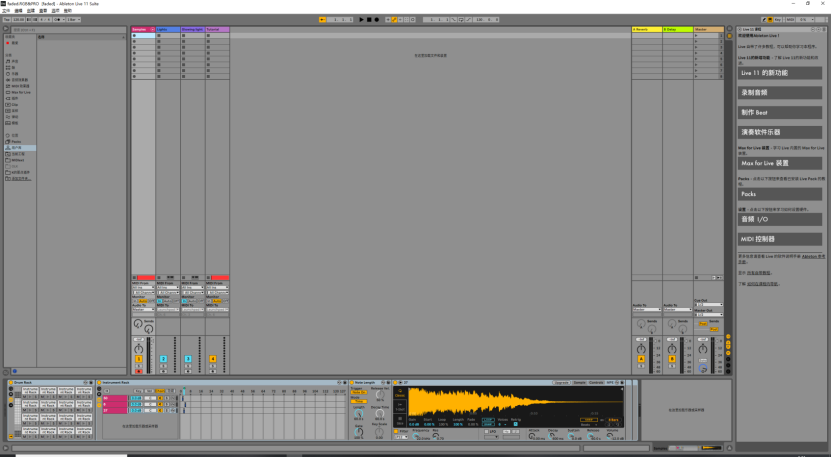Show the Chain zone editor

[x=160, y=391]
